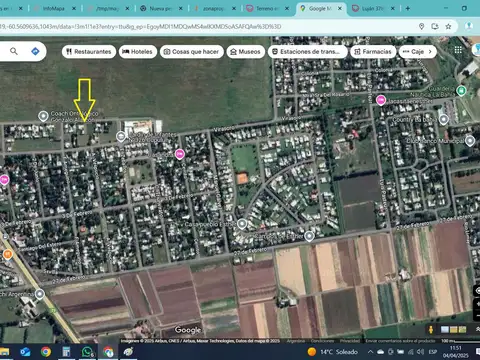Image resolution: width=480 pixels, height=360 pixels.
Task: Choose the third map layer thumbnail
Action: [462, 330]
